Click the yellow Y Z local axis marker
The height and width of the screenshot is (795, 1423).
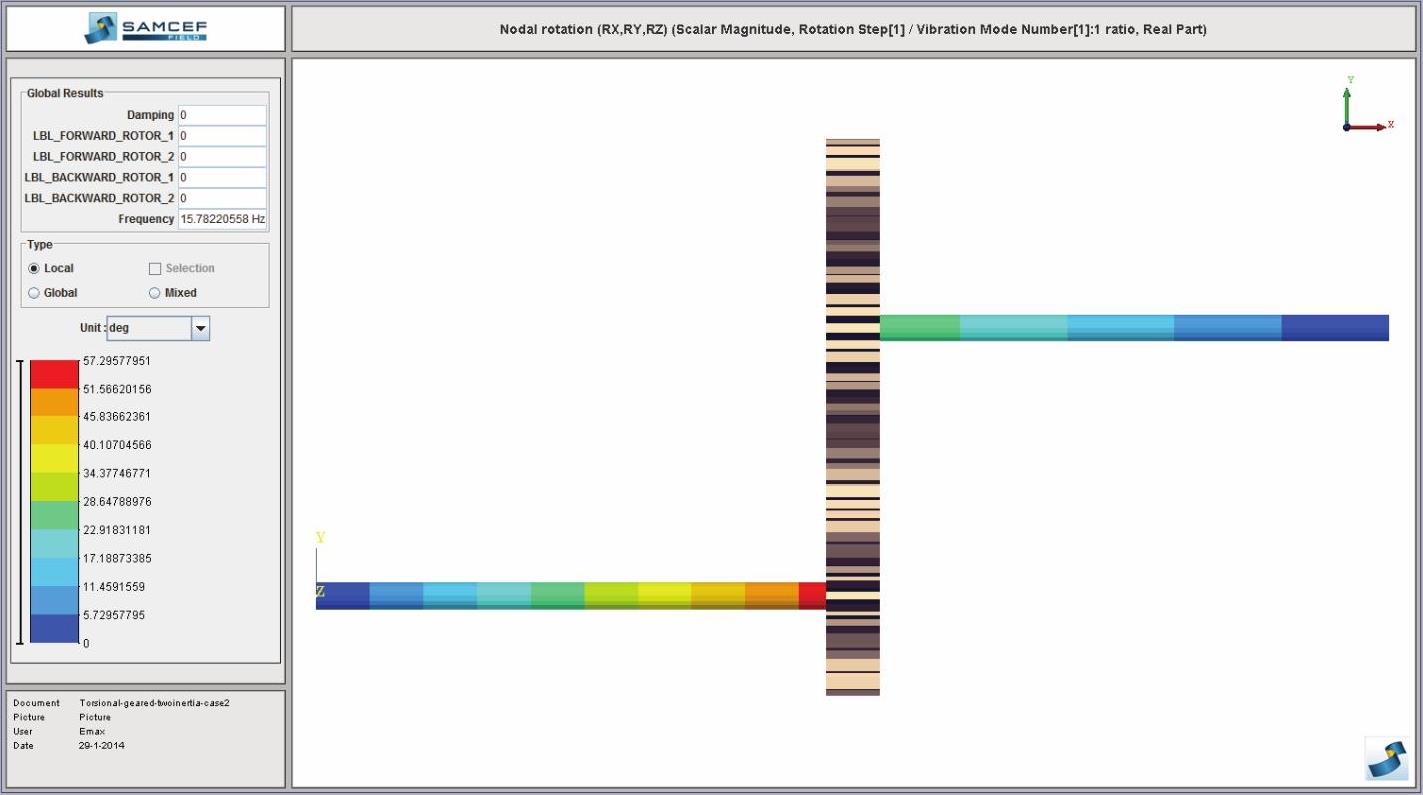point(320,565)
